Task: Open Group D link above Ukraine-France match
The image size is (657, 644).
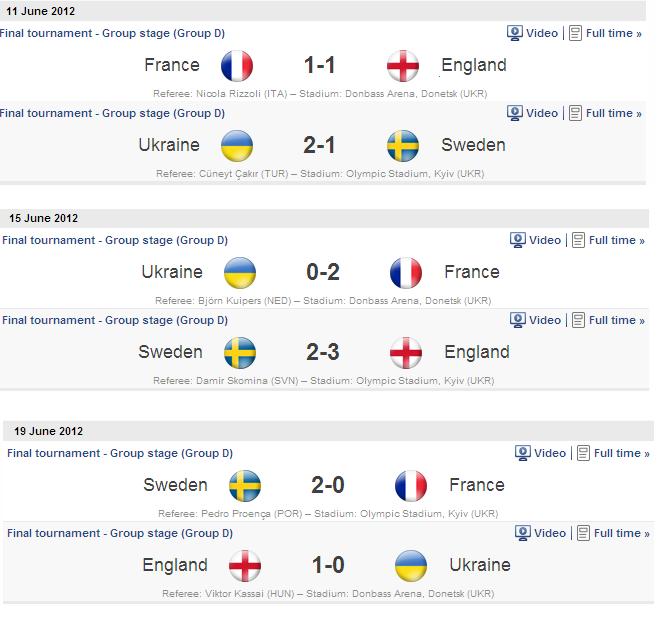Action: point(115,240)
